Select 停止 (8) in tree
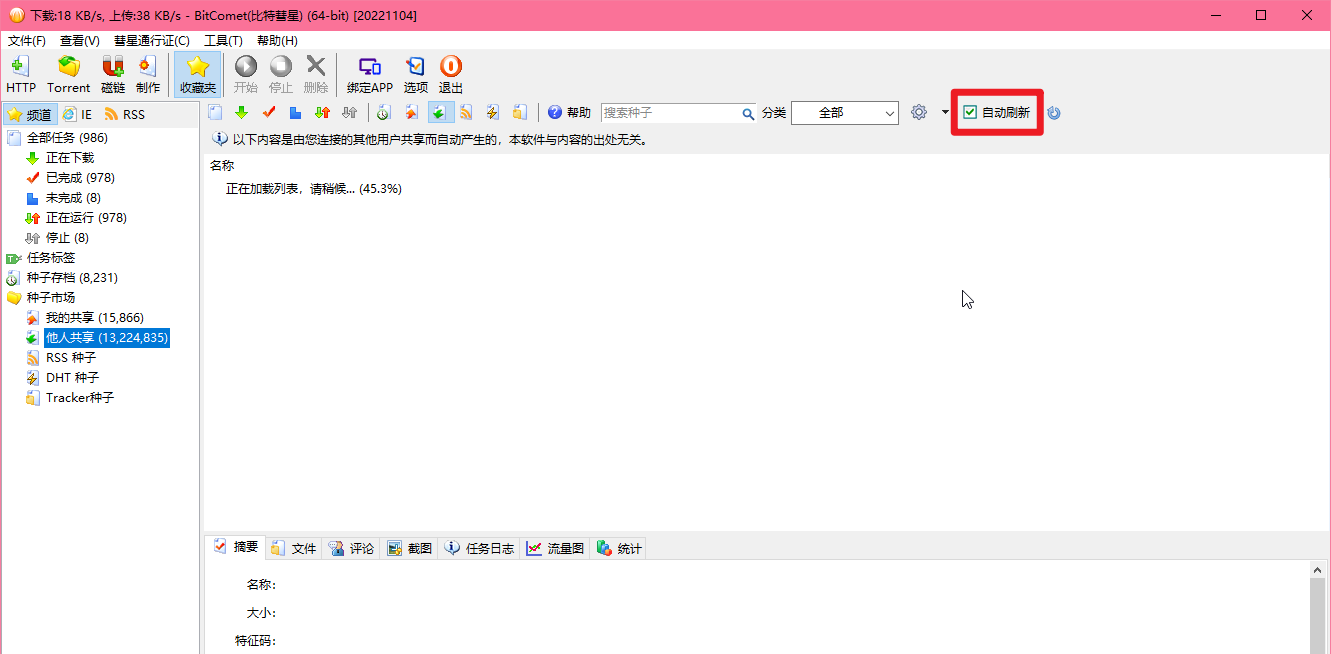This screenshot has height=654, width=1331. click(x=67, y=238)
